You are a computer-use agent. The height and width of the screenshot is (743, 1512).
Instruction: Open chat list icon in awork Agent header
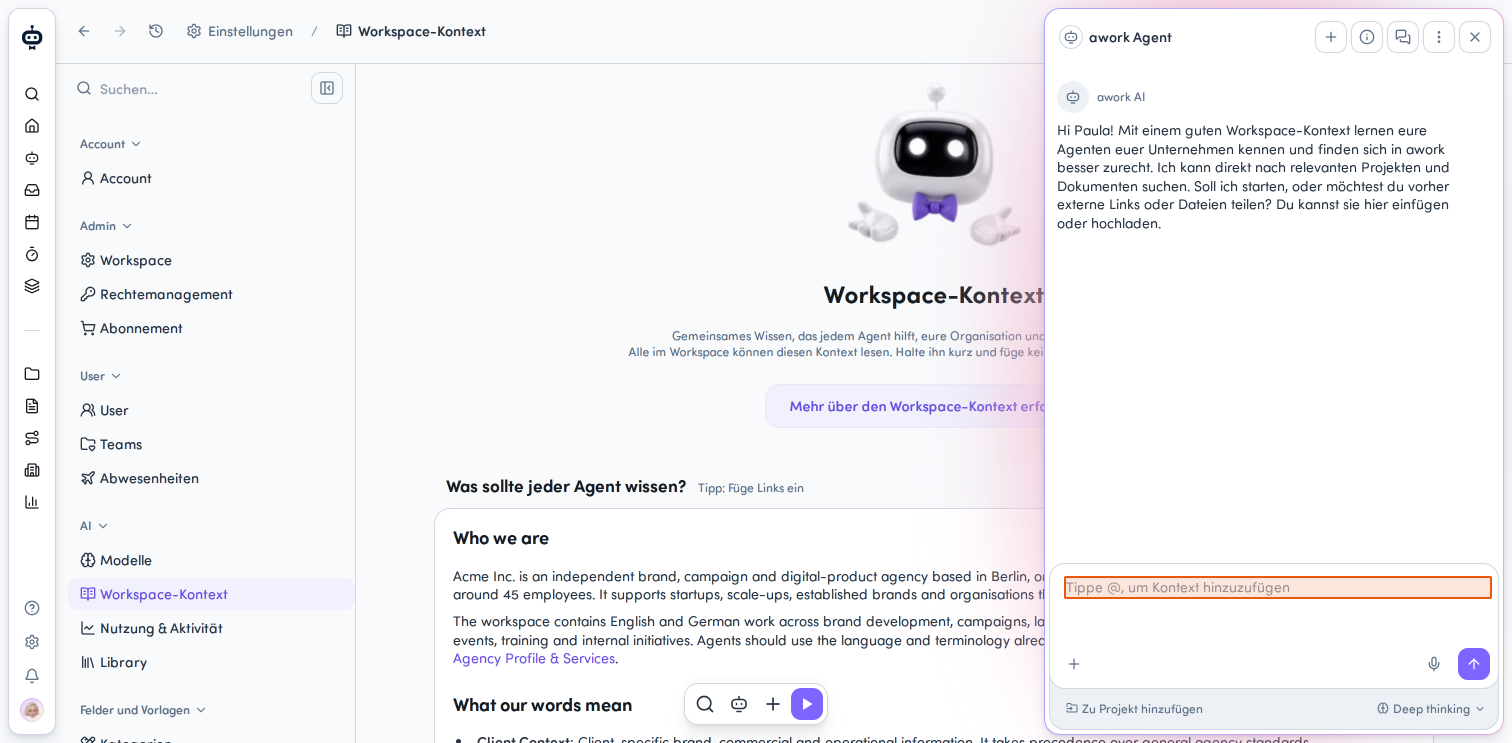click(1403, 37)
